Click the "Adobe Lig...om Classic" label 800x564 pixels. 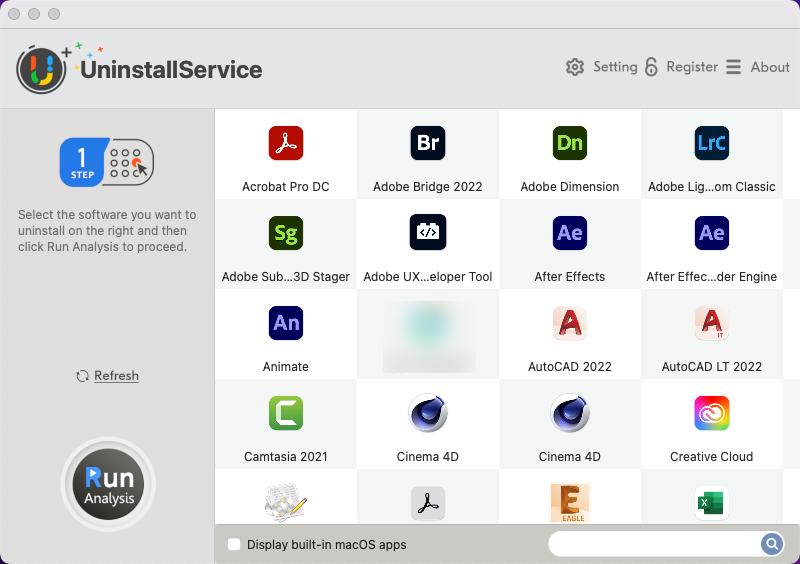click(x=711, y=187)
